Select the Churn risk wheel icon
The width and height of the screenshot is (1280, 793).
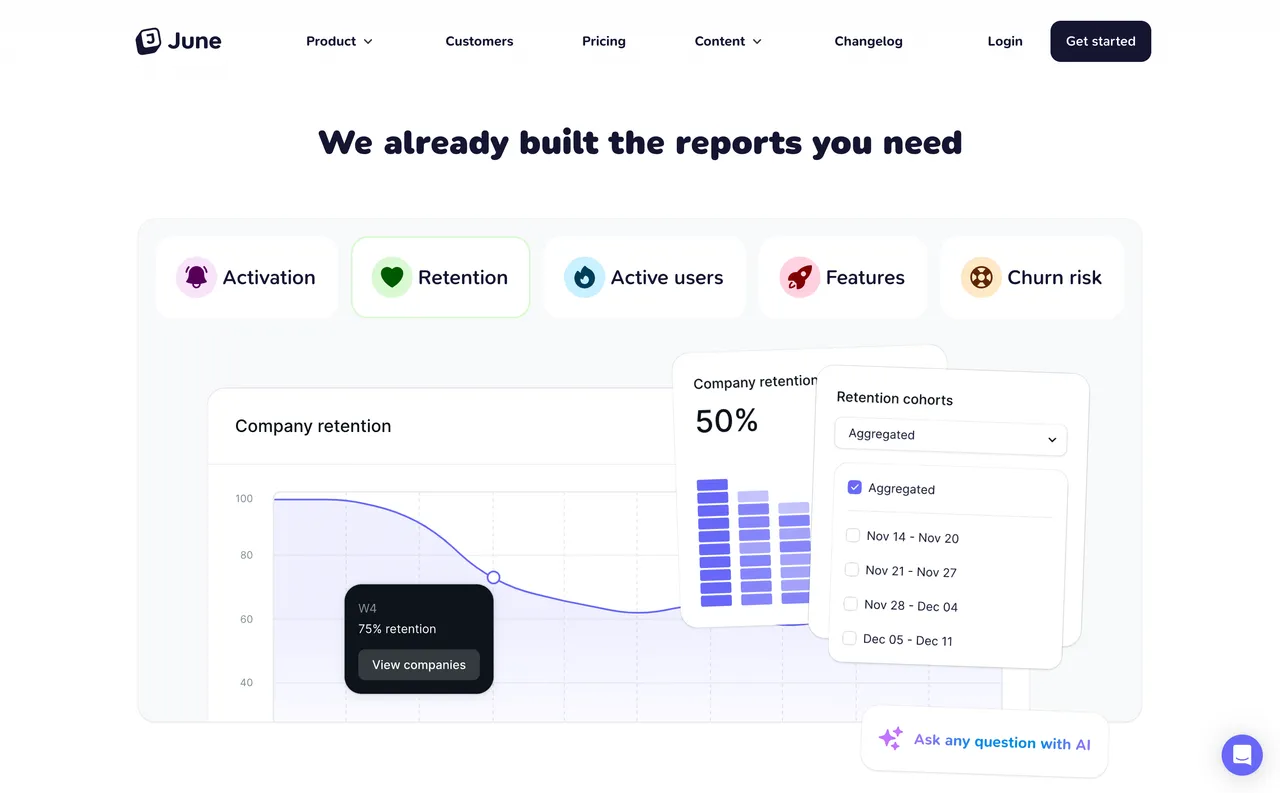click(x=981, y=277)
